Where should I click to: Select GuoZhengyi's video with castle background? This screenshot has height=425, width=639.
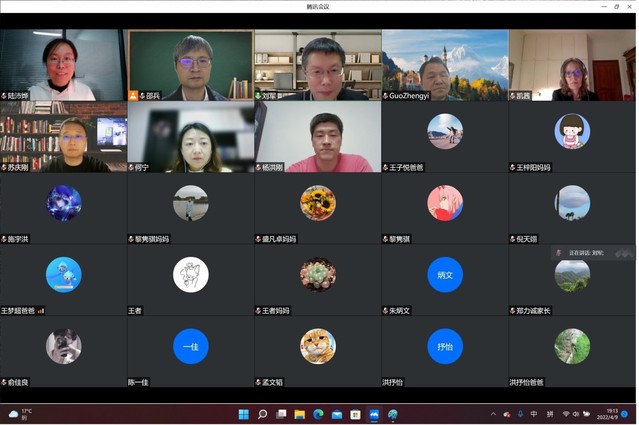point(445,64)
